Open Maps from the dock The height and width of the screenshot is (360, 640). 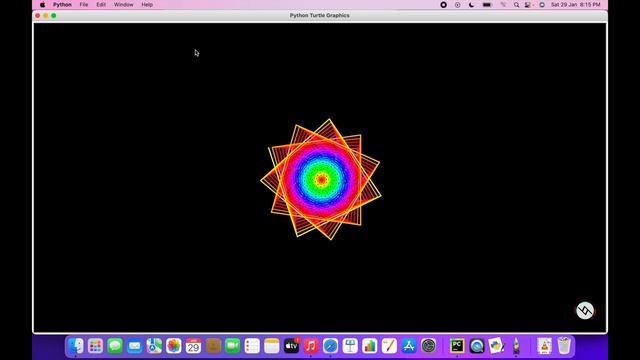(154, 346)
